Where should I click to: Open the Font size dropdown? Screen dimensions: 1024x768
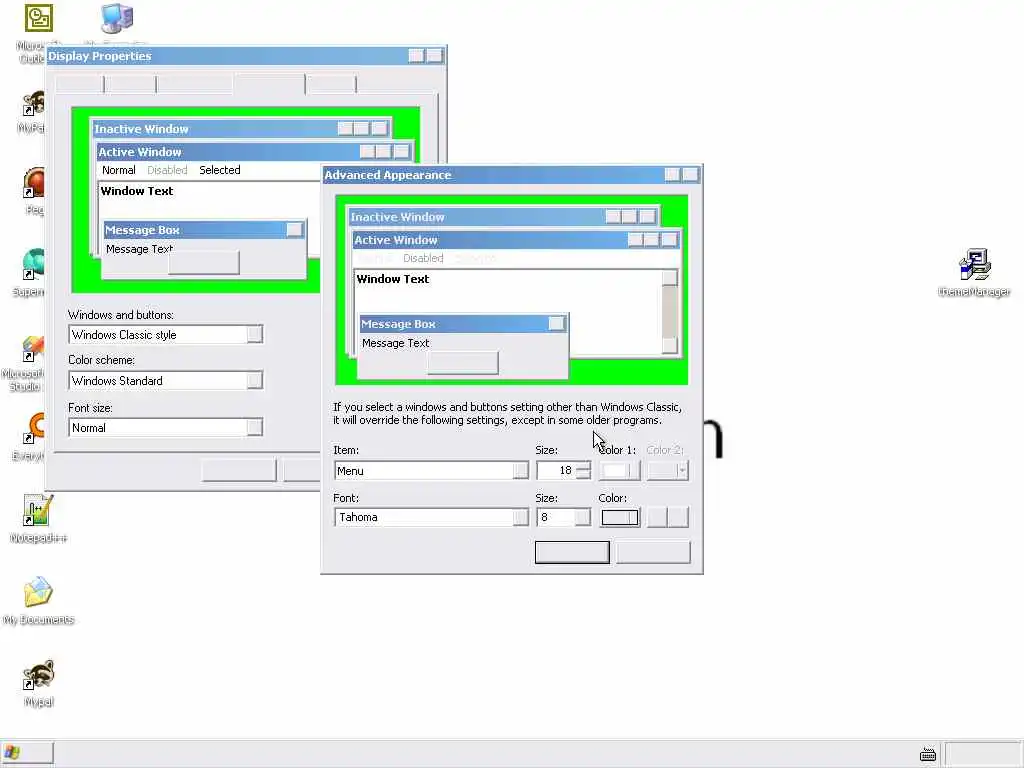[255, 427]
